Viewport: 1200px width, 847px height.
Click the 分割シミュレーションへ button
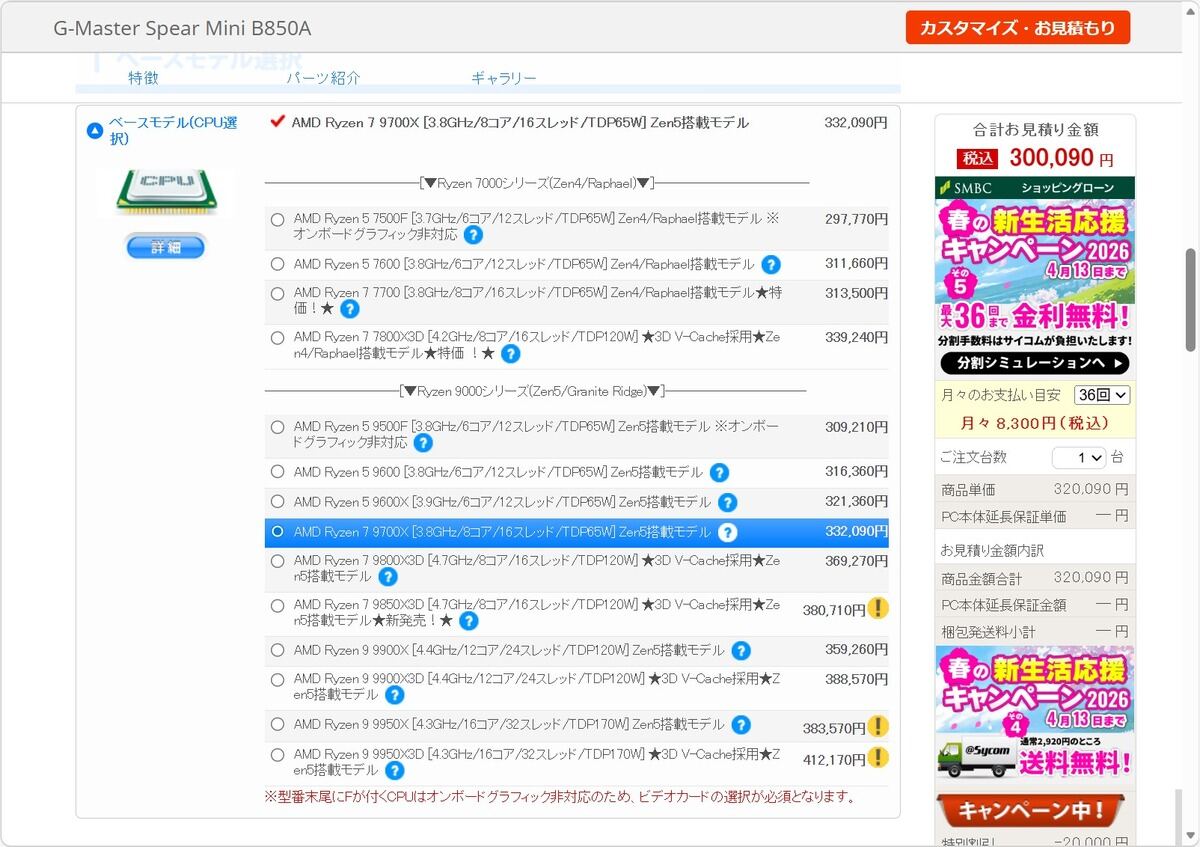coord(1034,363)
